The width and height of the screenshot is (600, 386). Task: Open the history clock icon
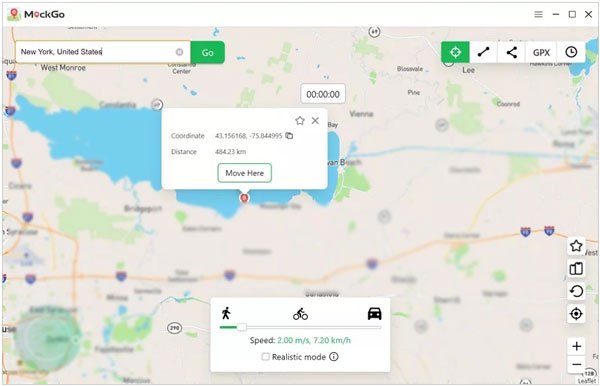[571, 52]
